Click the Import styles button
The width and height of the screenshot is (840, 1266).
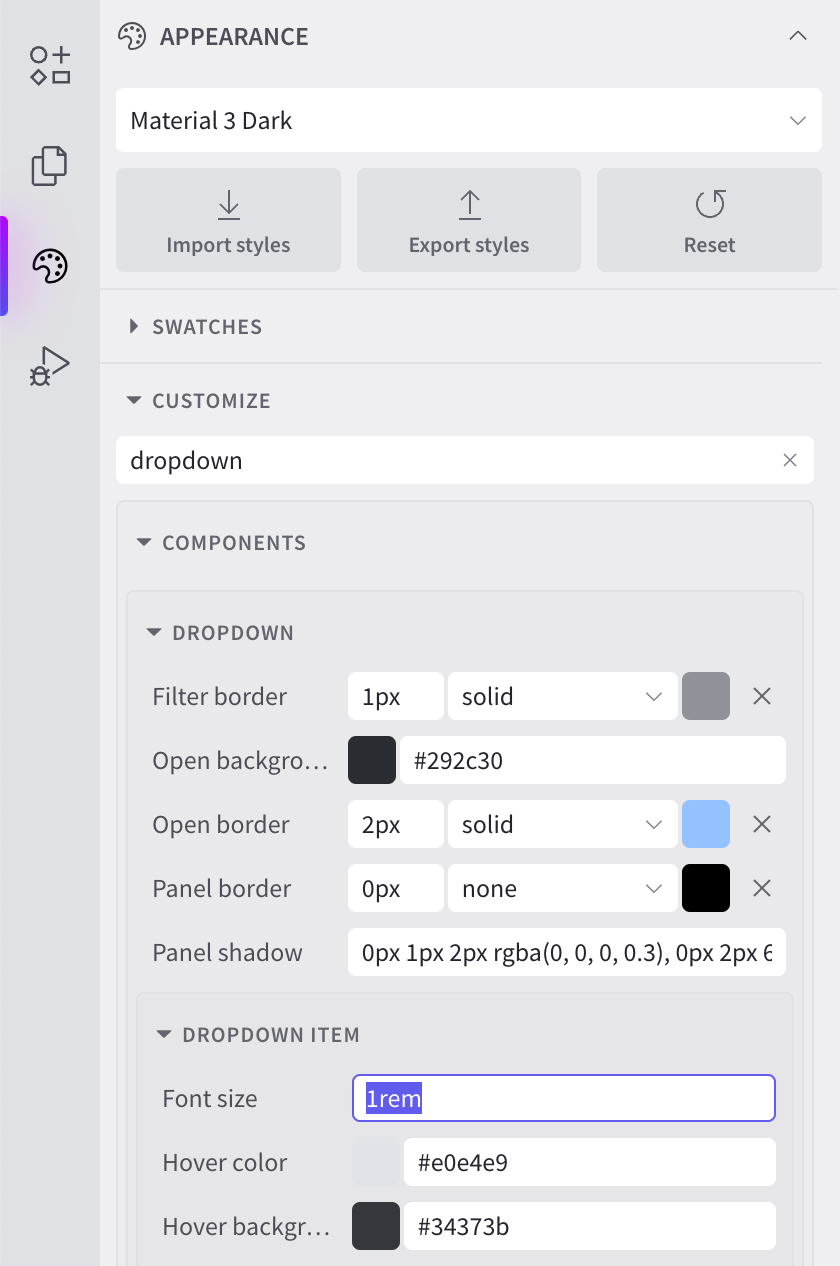pyautogui.click(x=228, y=219)
